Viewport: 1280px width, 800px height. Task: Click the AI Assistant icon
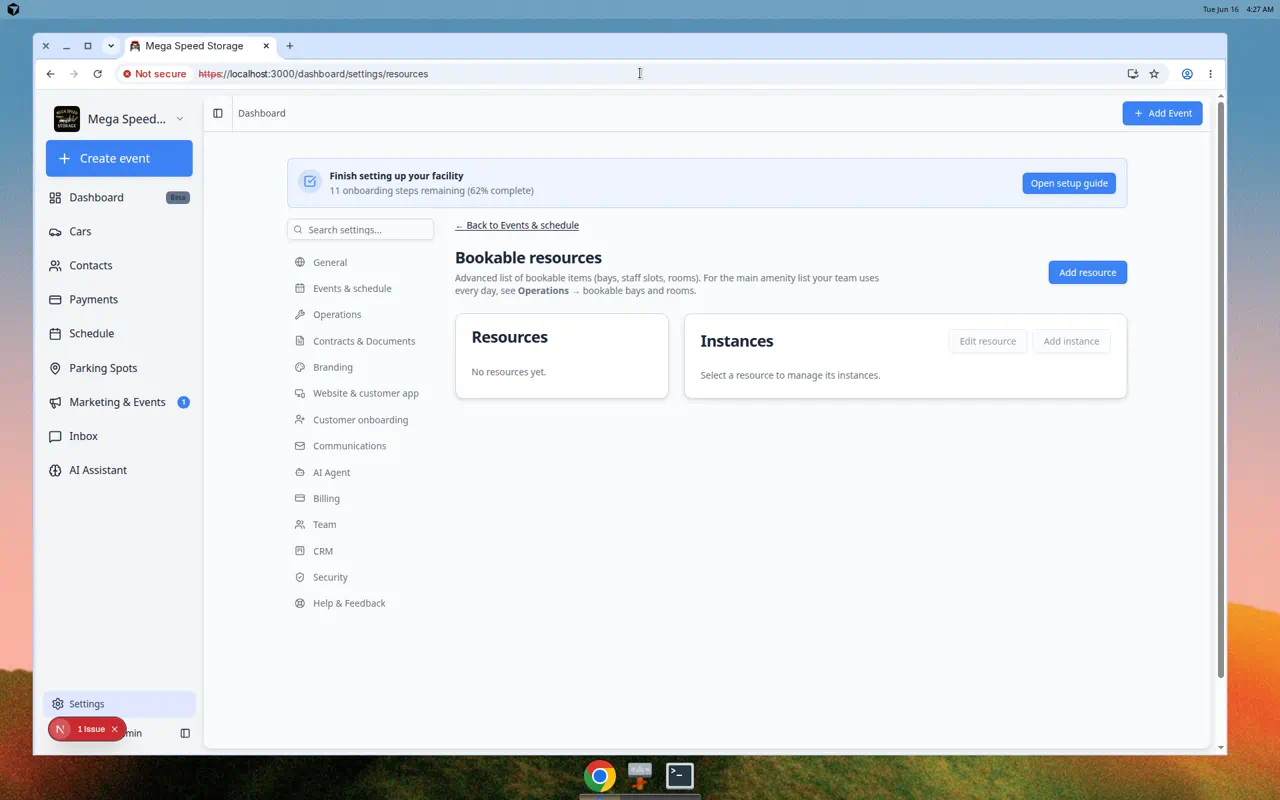[55, 470]
